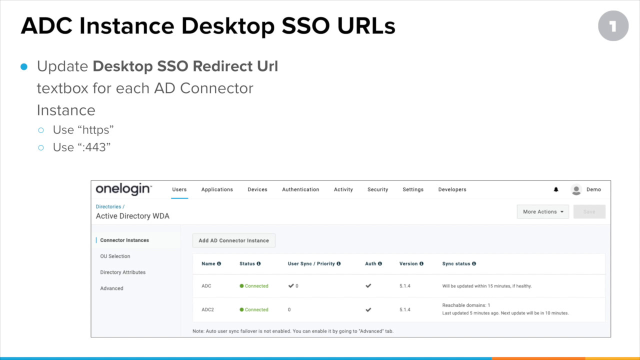Click info icon beside User Sync / Priority

point(338,264)
